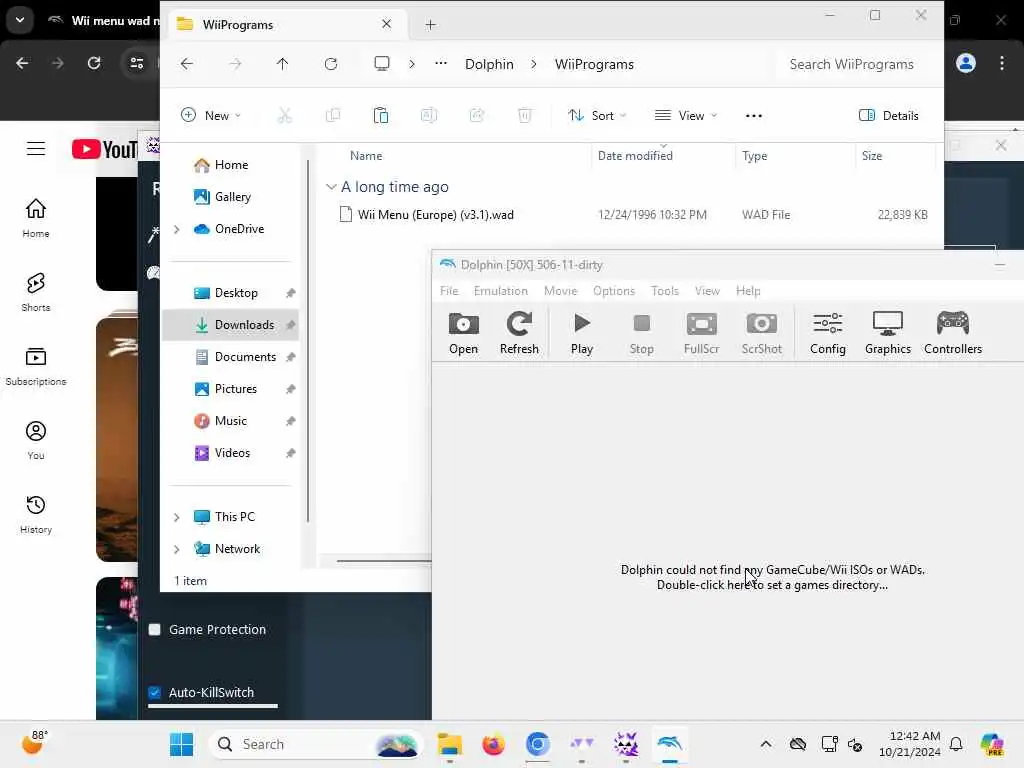
Task: Open Documents in quick access
Action: [245, 357]
